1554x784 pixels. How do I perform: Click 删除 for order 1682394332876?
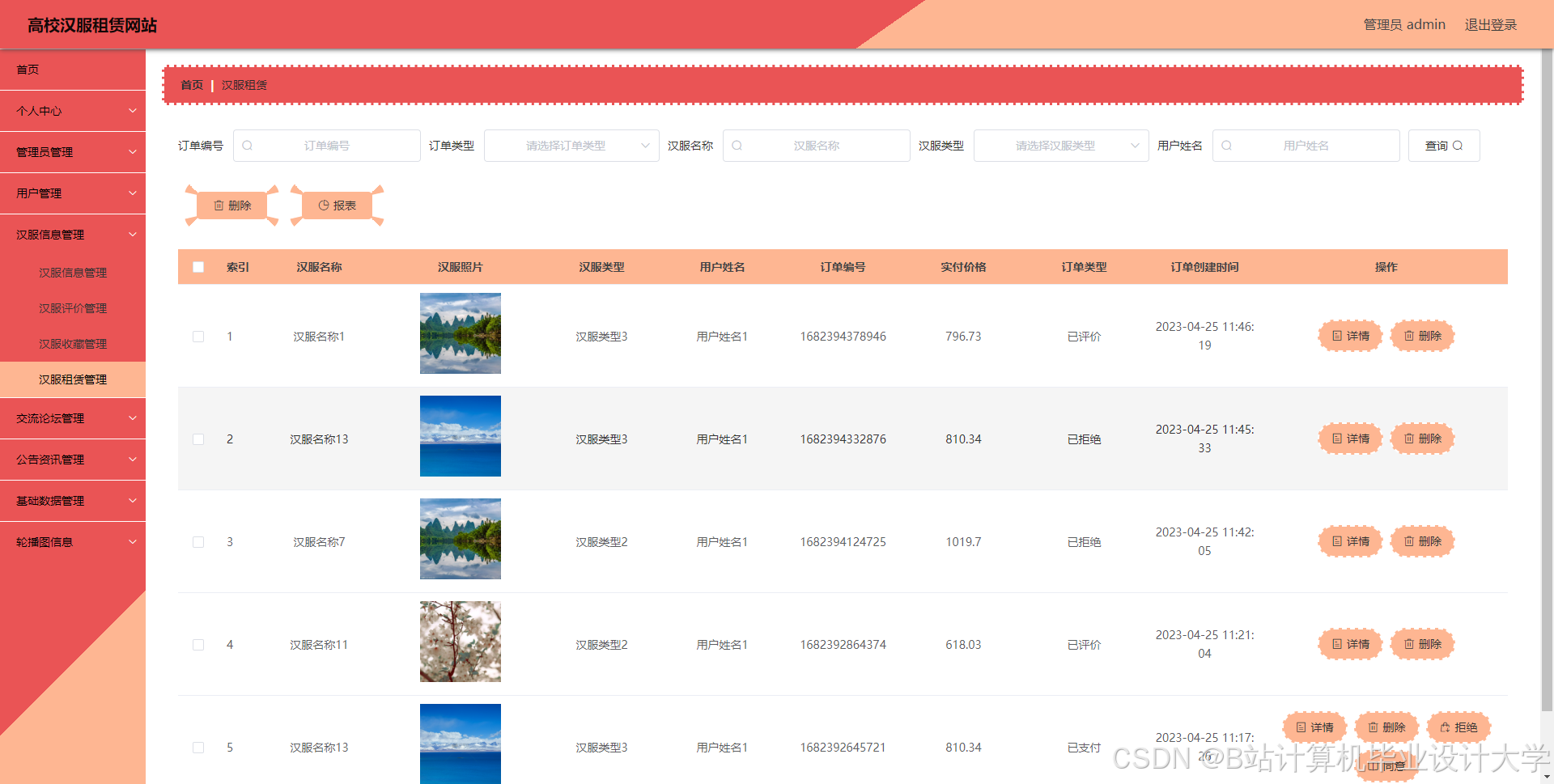pyautogui.click(x=1422, y=439)
